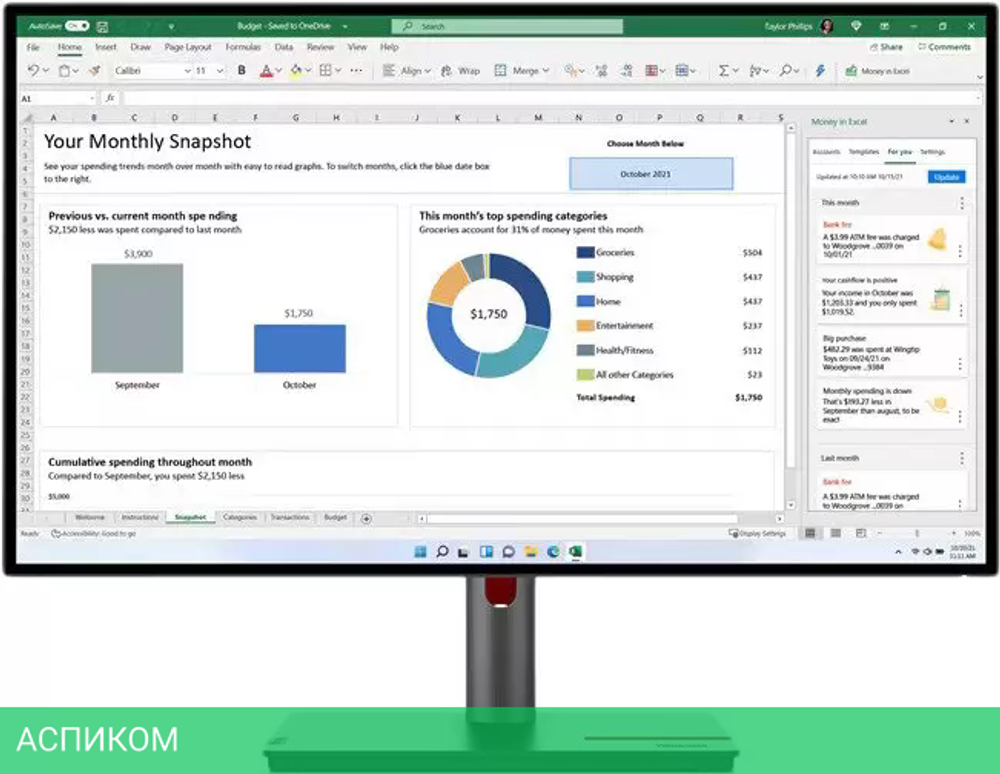Click the AutoSum sigma icon

point(724,71)
